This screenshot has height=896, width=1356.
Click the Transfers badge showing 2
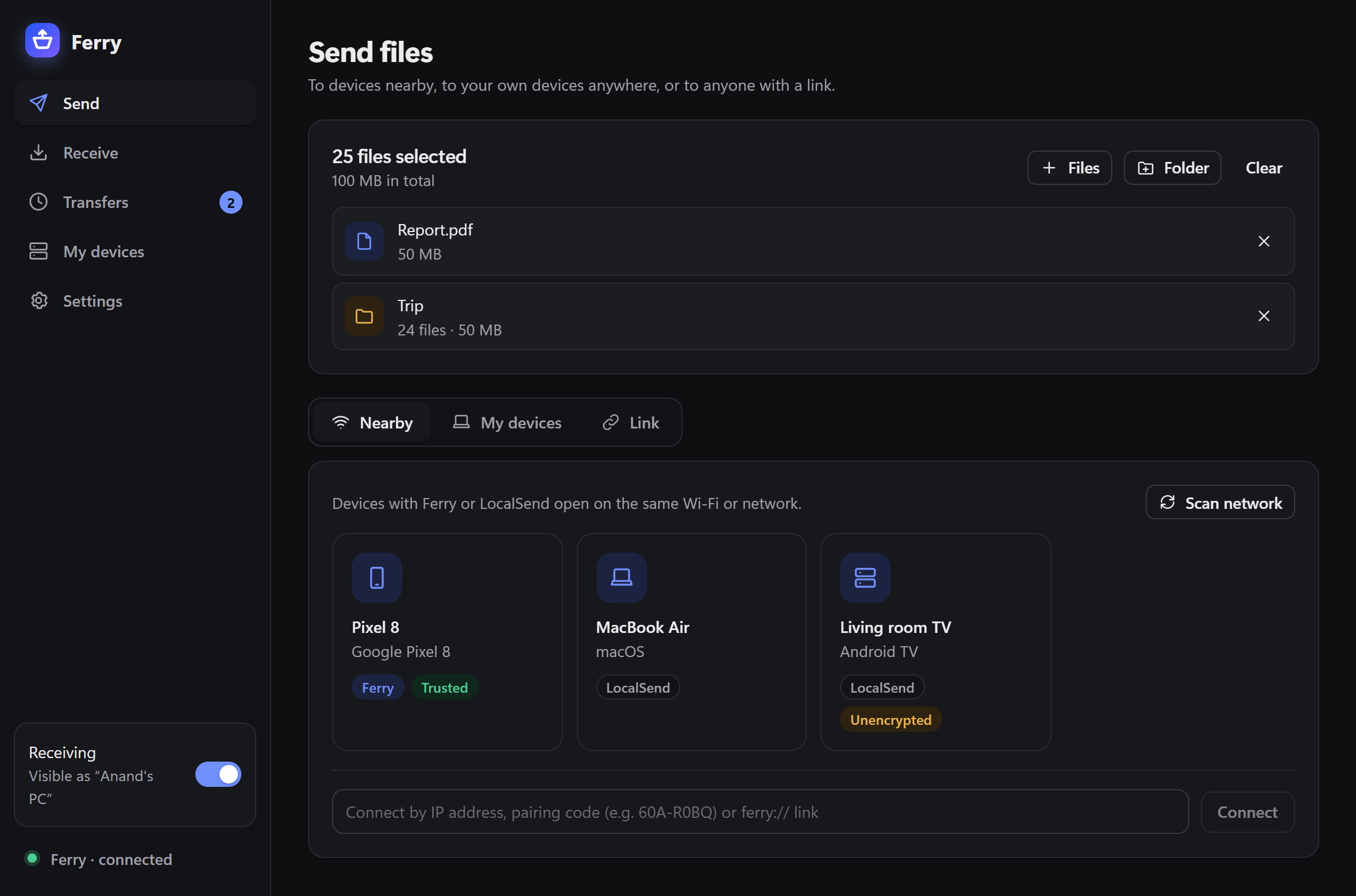[x=230, y=202]
